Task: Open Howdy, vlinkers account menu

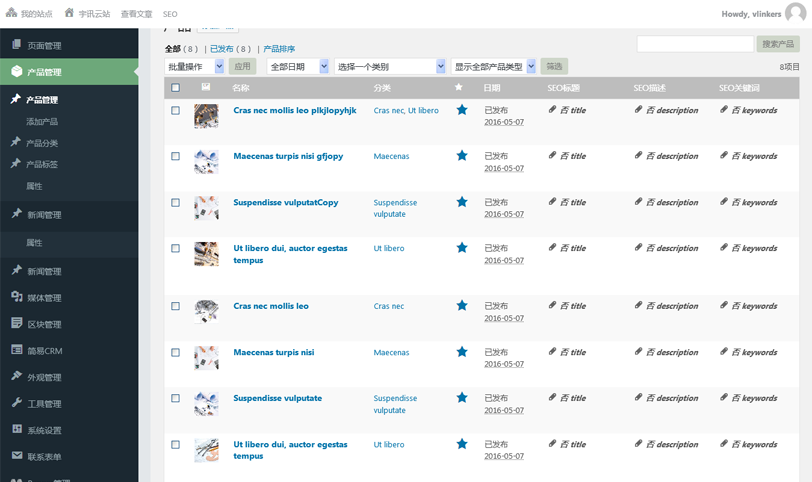Action: click(751, 14)
